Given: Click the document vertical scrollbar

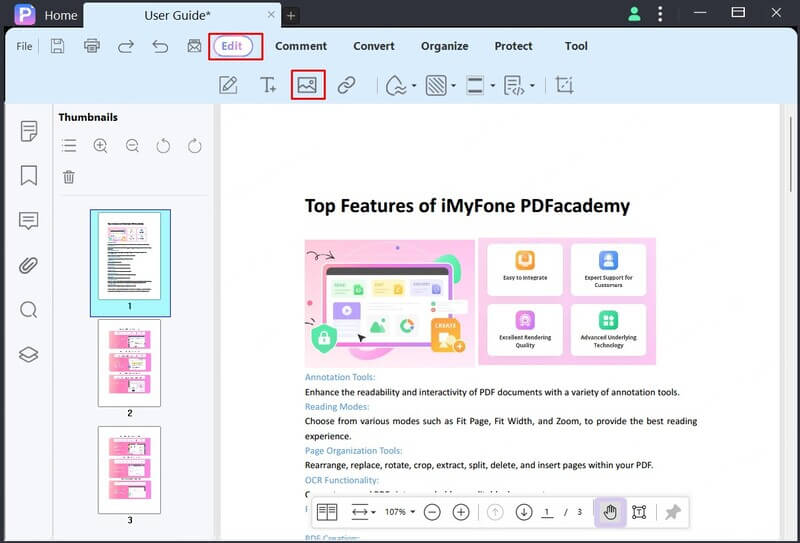Looking at the screenshot, I should coord(791,153).
